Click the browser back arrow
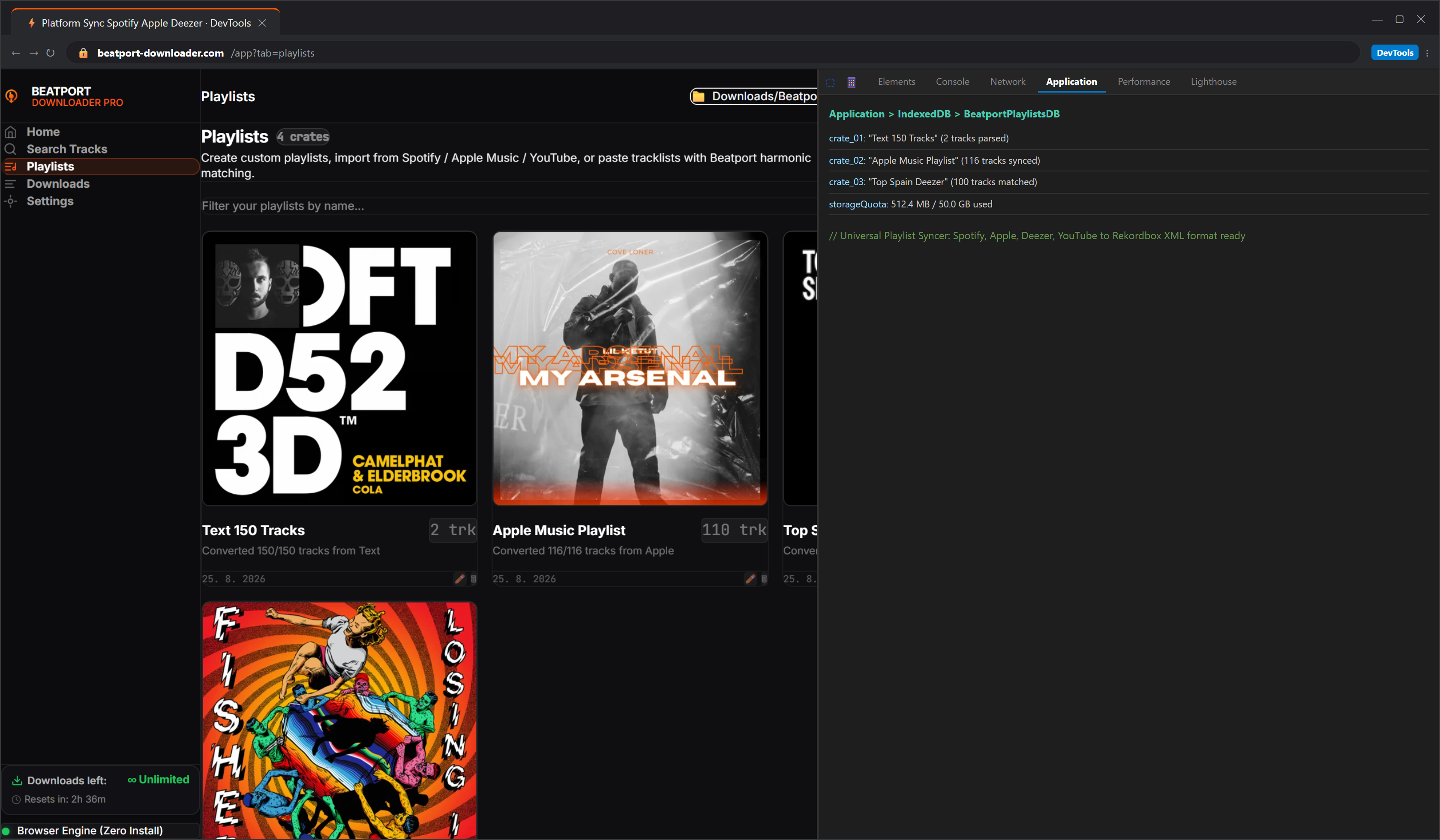Viewport: 1440px width, 840px height. pyautogui.click(x=16, y=53)
